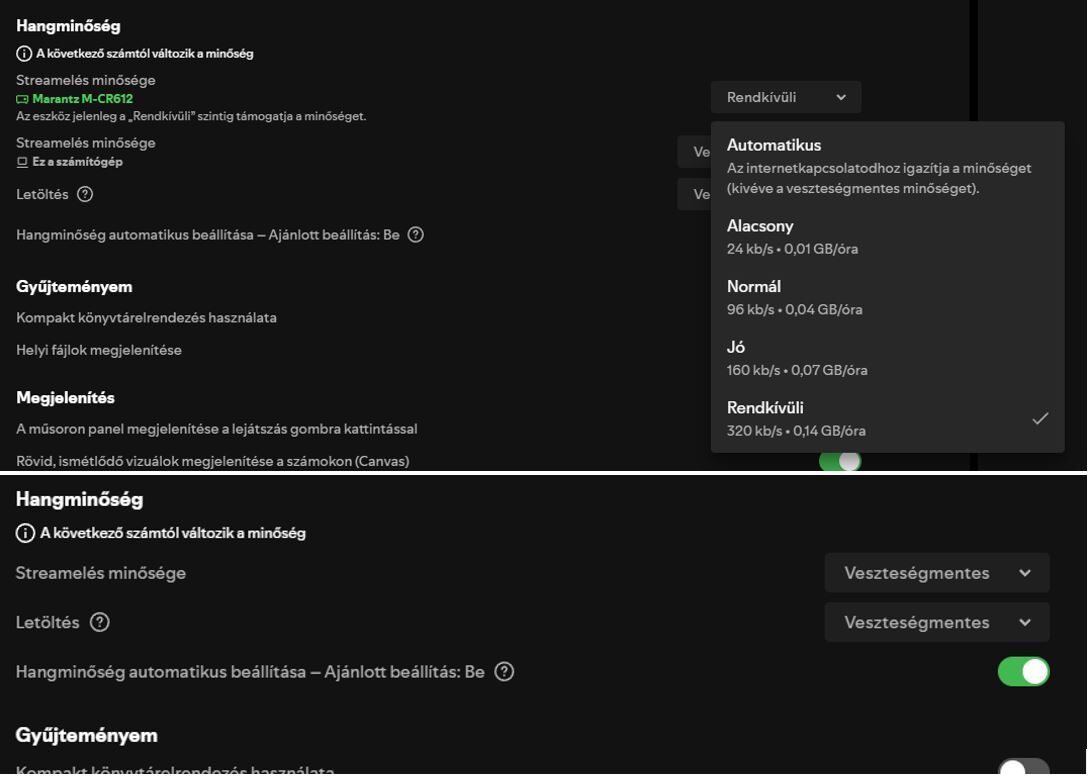
Task: Click the Marantz M-CR612 device name
Action: click(82, 99)
